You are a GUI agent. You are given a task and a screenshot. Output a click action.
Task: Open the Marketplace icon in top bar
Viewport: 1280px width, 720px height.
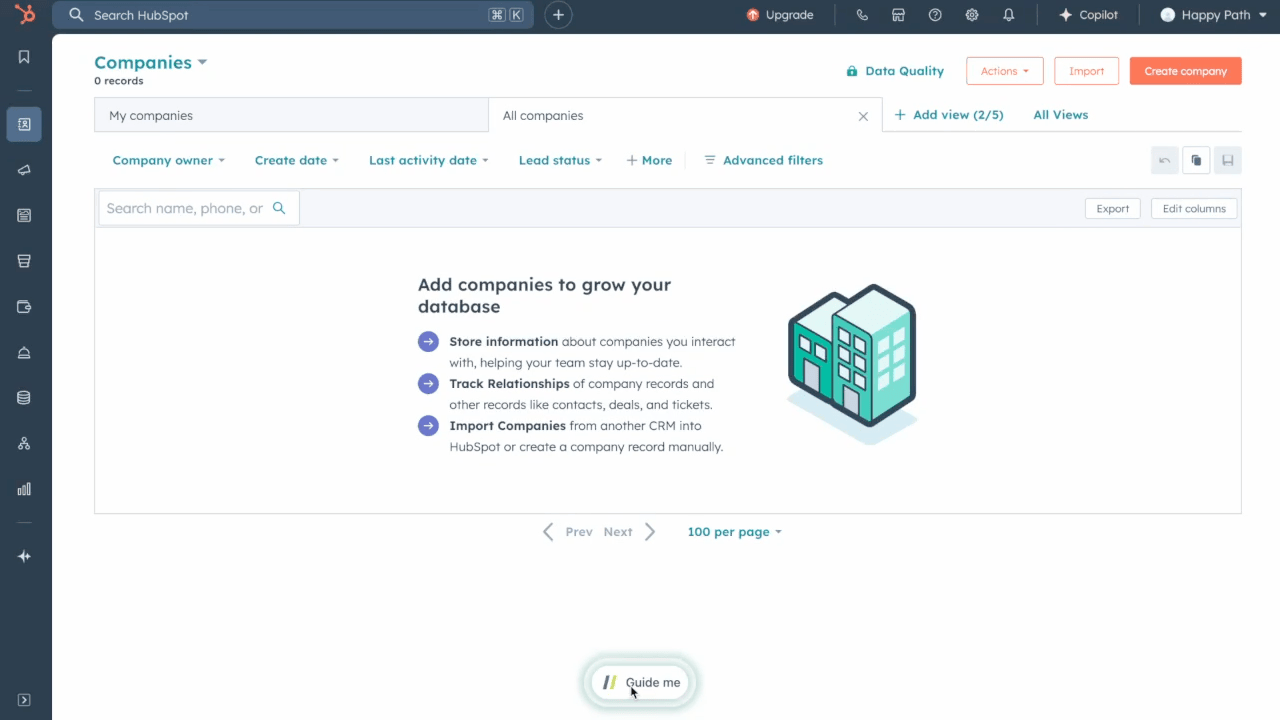pos(898,15)
